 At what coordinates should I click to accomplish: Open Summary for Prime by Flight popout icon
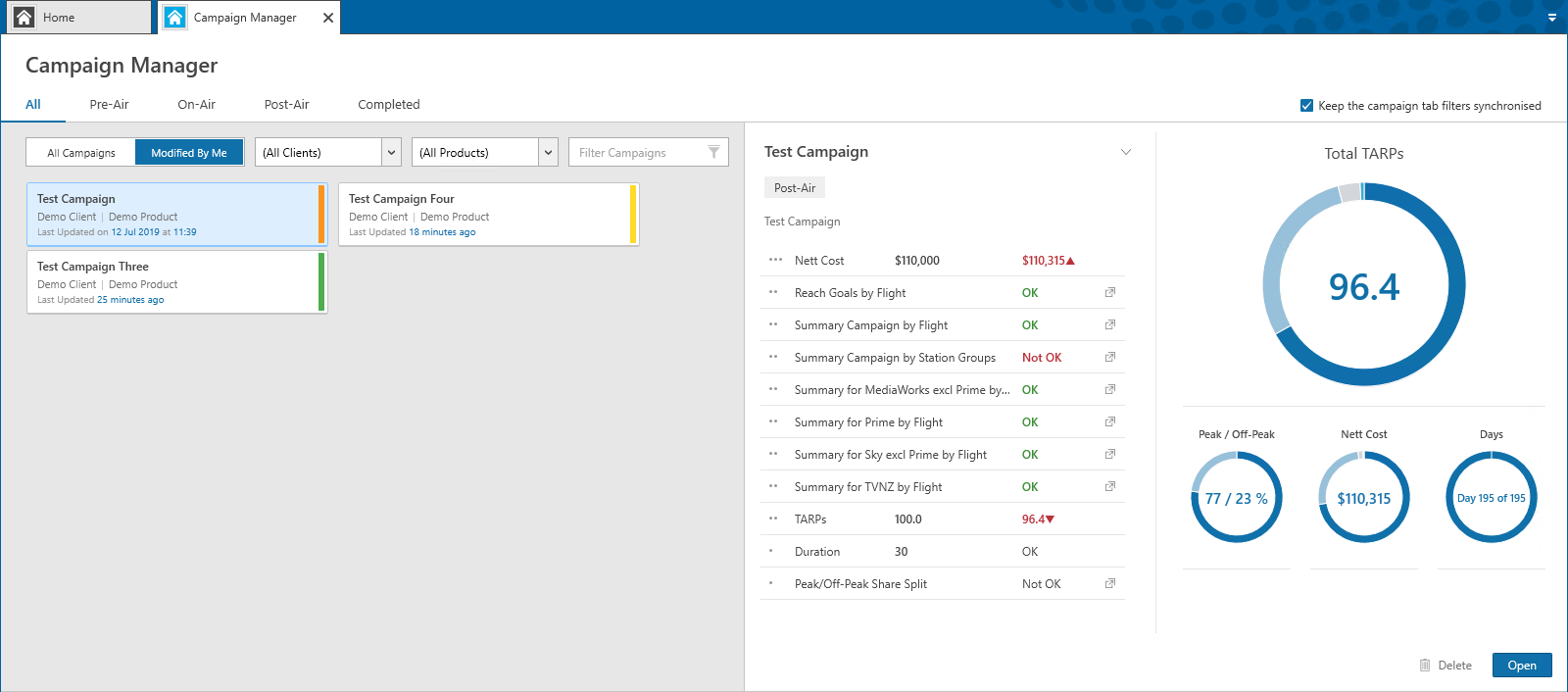1110,421
